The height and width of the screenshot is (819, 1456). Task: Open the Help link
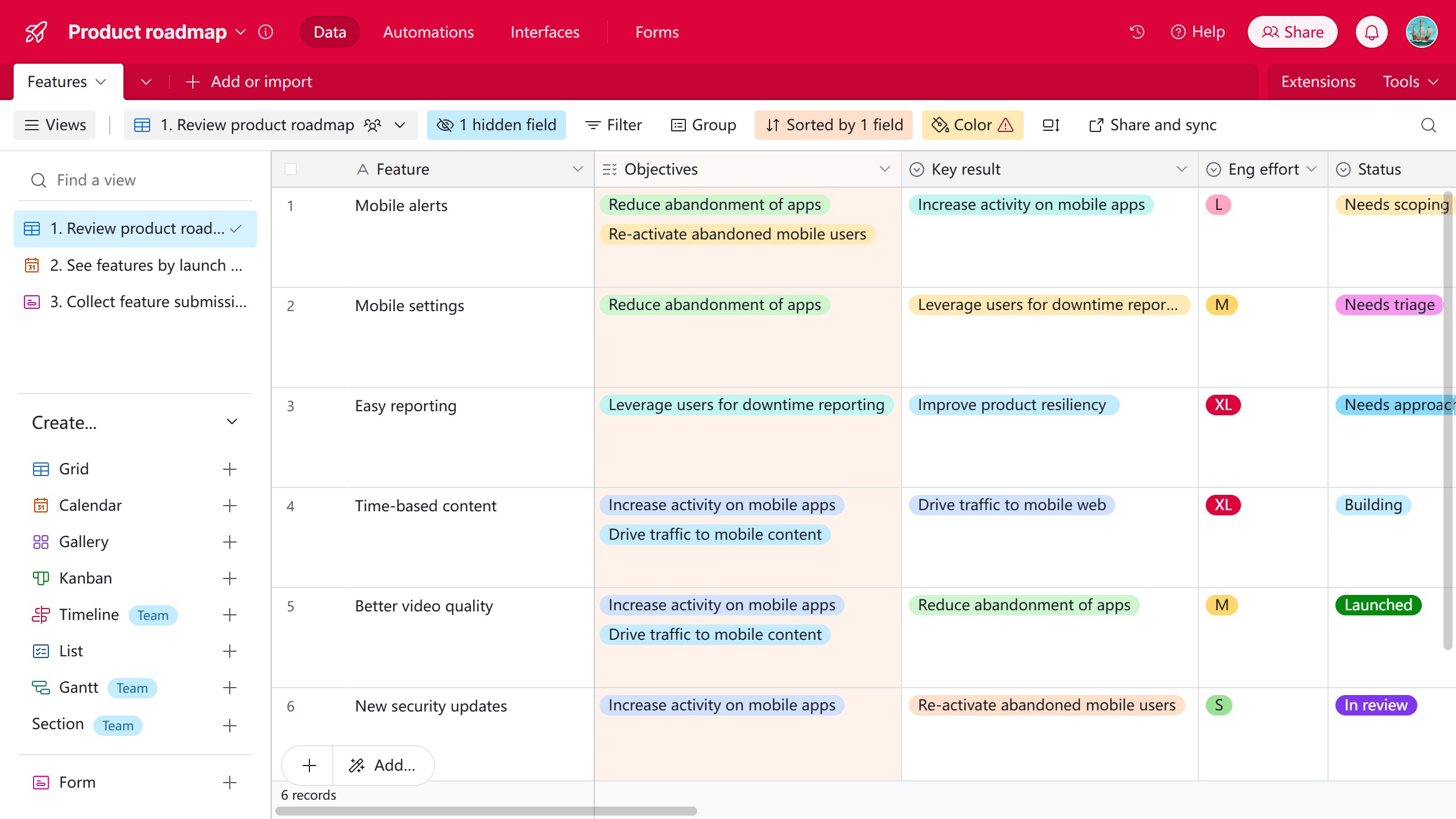(1198, 32)
